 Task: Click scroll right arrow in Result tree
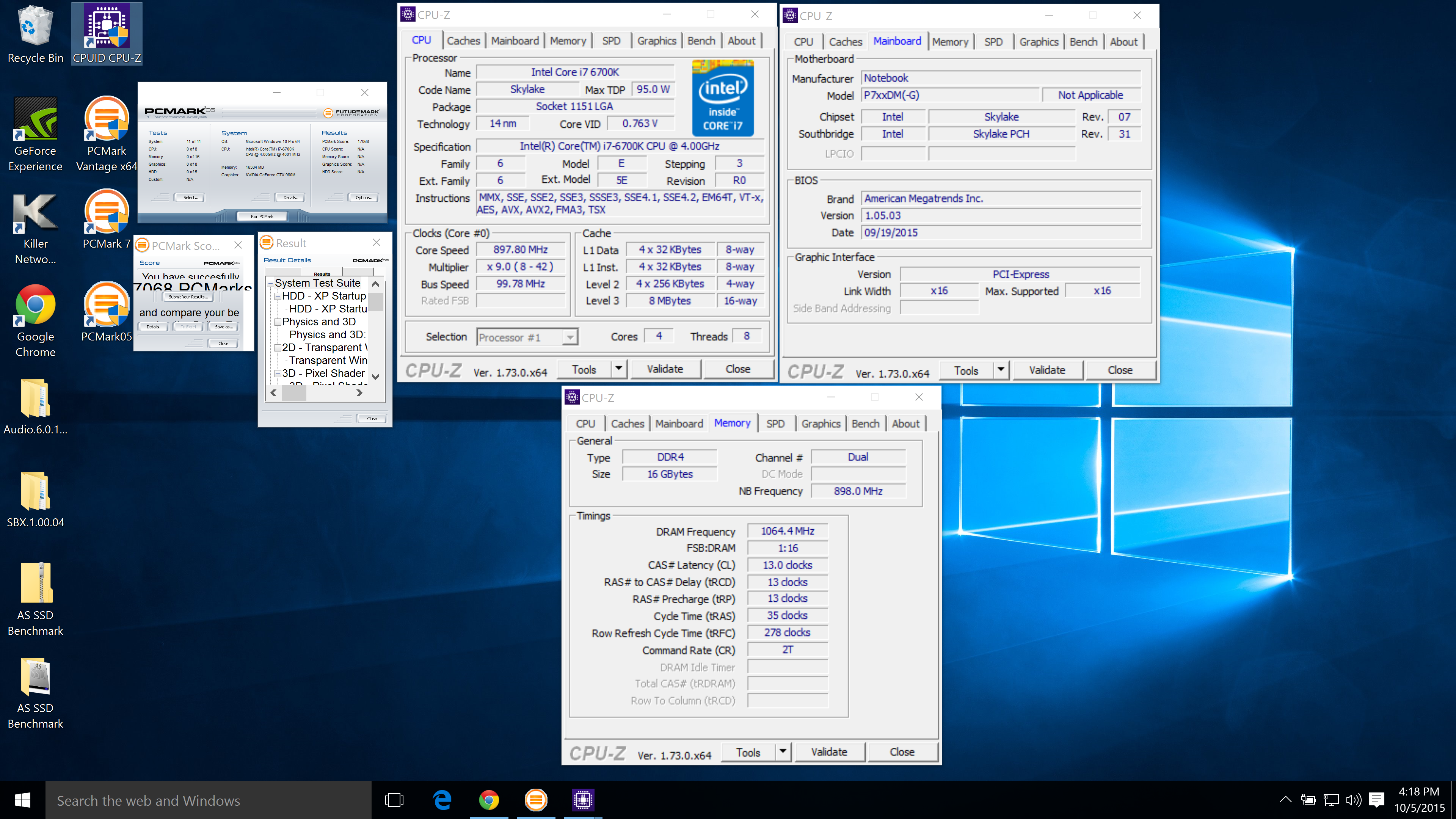pos(359,393)
